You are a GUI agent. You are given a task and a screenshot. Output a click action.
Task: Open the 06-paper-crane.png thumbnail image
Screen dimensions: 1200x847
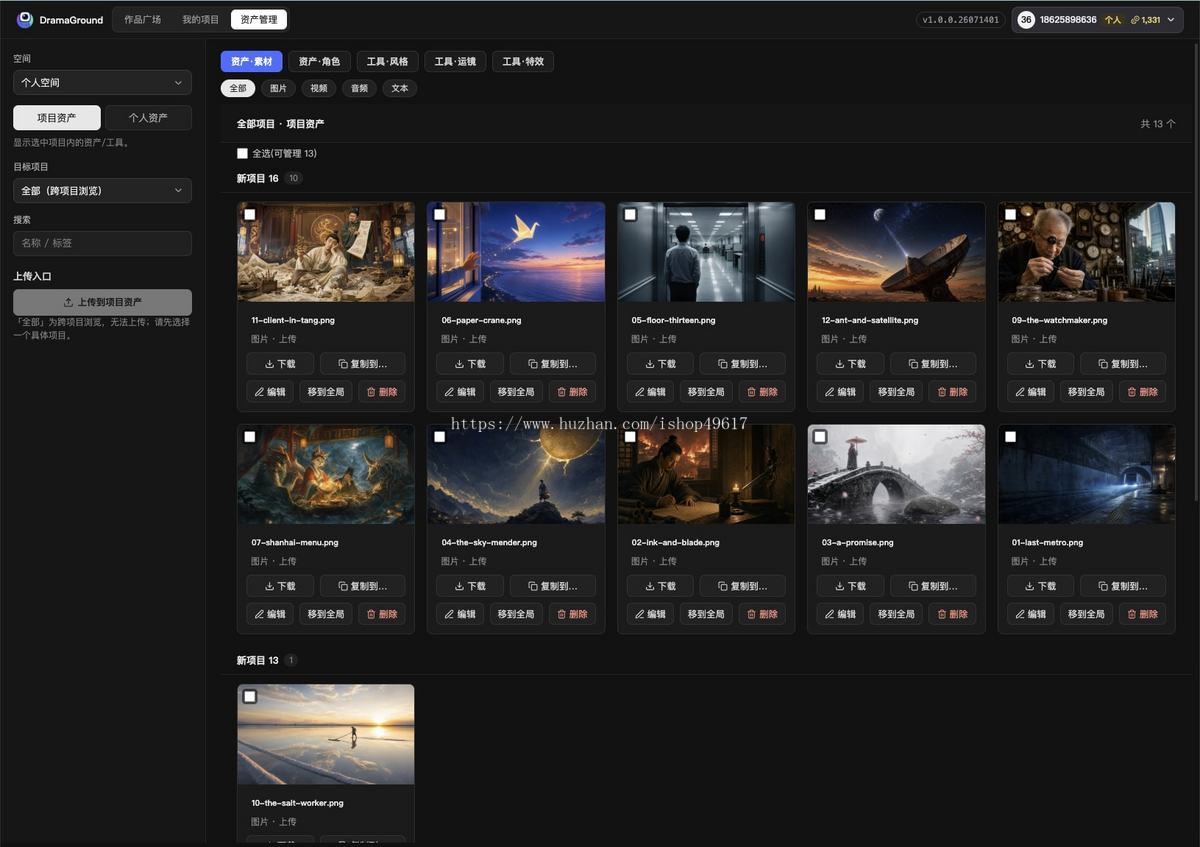pyautogui.click(x=516, y=251)
